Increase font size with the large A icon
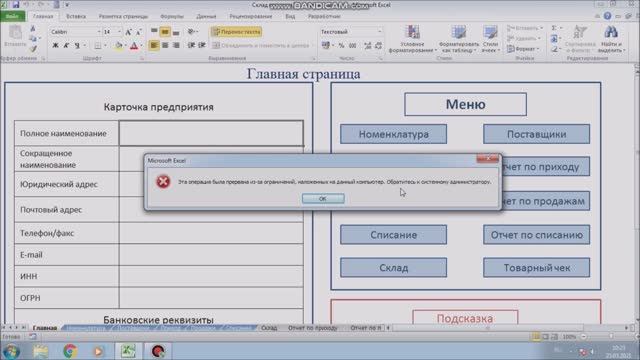 point(129,32)
